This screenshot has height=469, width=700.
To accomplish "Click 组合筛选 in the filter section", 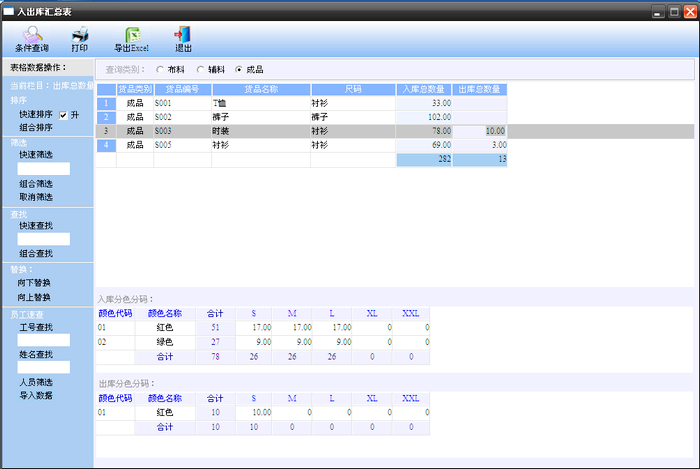I will coord(35,184).
